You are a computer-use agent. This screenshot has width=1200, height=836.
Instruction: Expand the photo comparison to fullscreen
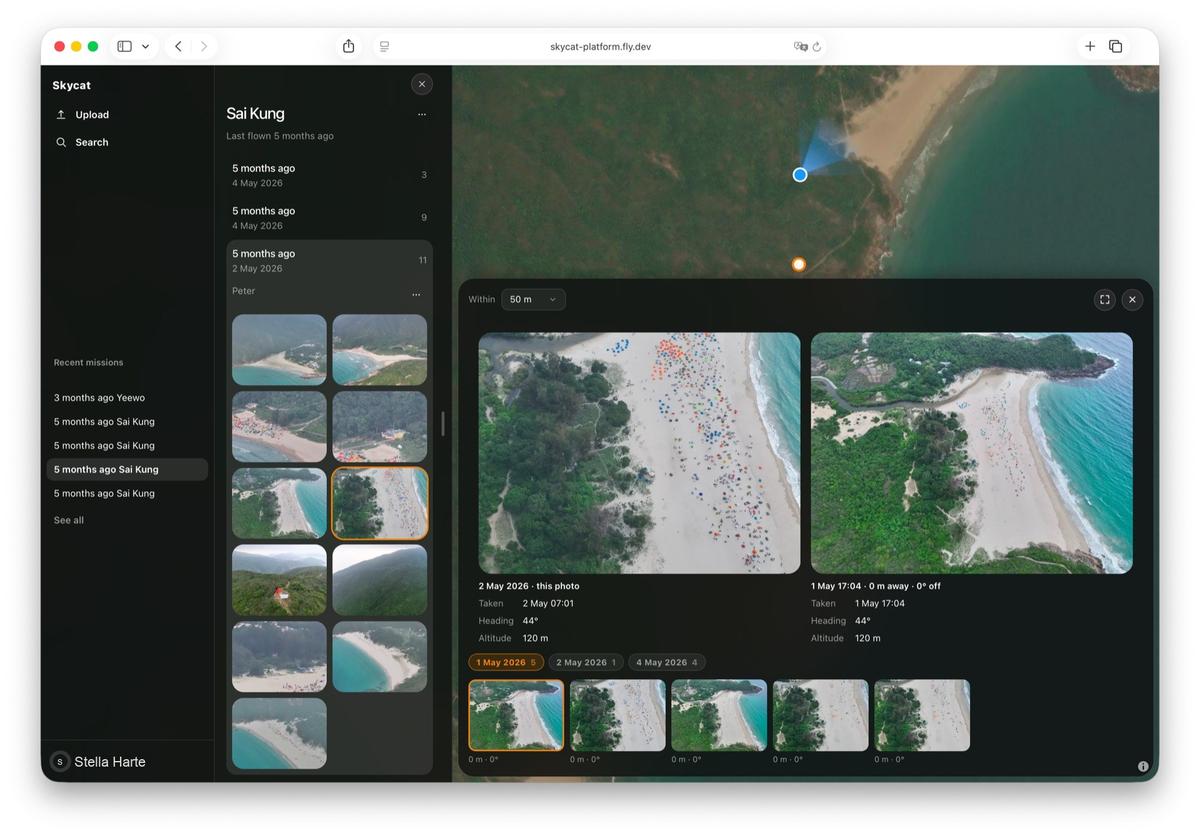[x=1105, y=299]
